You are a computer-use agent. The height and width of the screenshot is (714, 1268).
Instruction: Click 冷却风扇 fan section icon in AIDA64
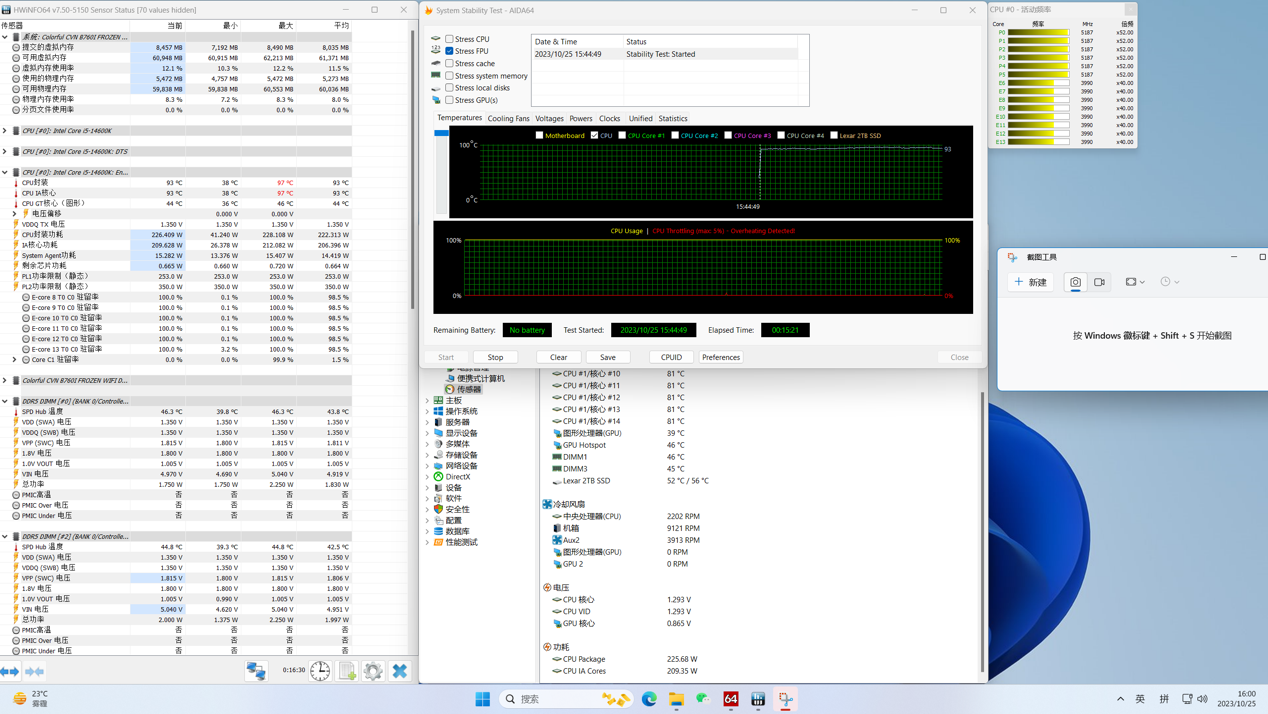547,504
